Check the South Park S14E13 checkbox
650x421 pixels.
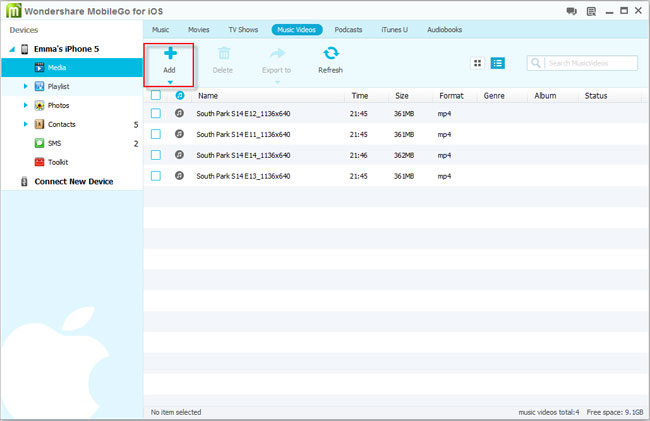click(x=156, y=176)
